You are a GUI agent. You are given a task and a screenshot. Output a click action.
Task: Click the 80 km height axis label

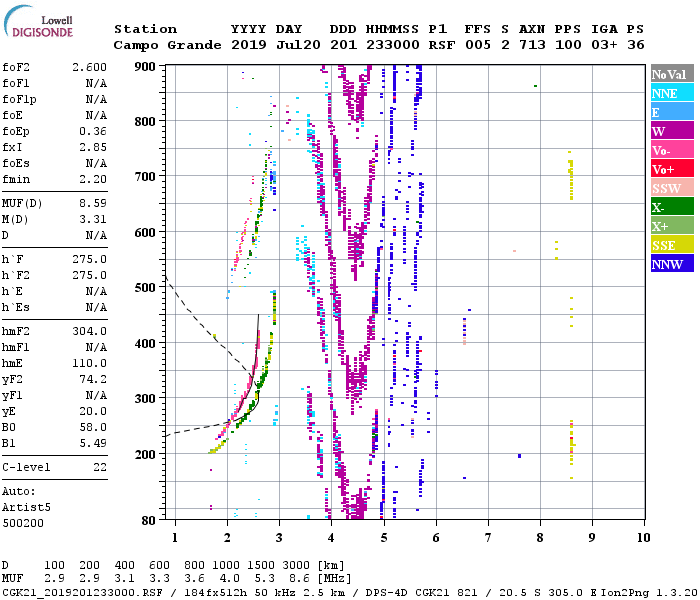(149, 521)
